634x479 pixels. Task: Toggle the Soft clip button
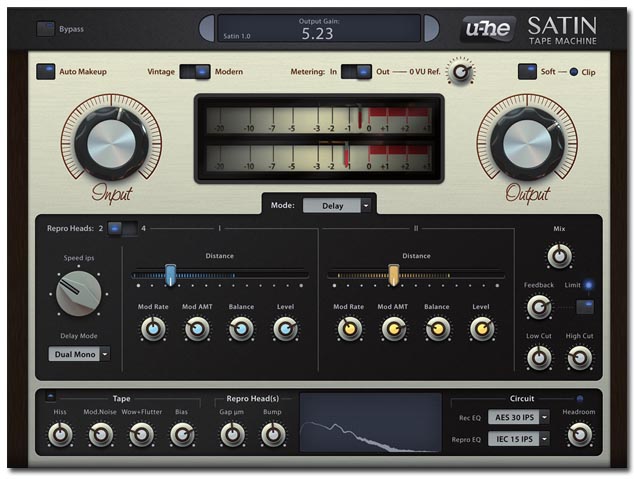click(527, 72)
